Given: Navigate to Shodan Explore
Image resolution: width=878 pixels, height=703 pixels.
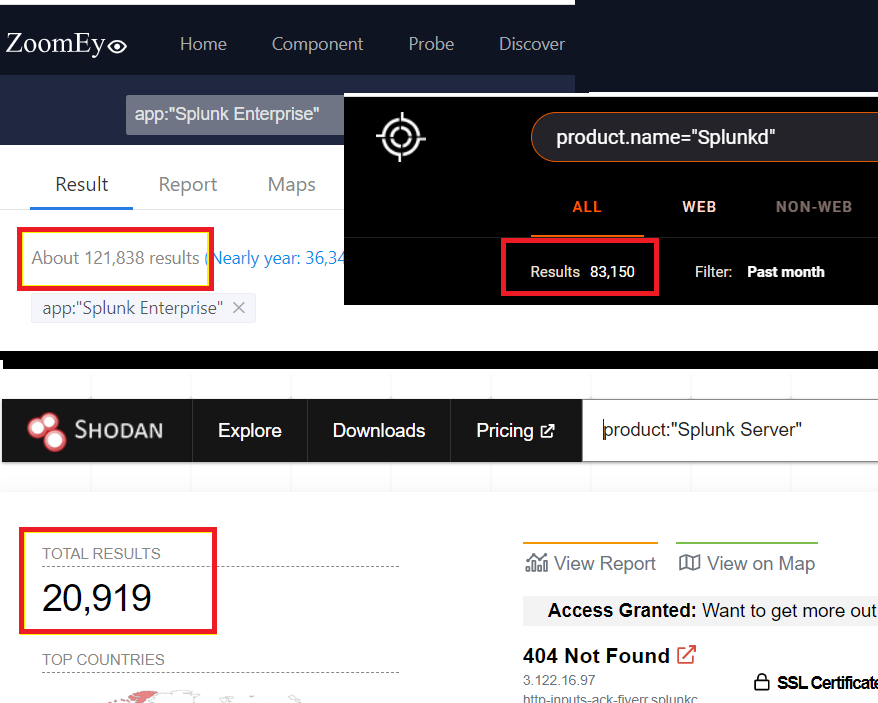Looking at the screenshot, I should [249, 430].
